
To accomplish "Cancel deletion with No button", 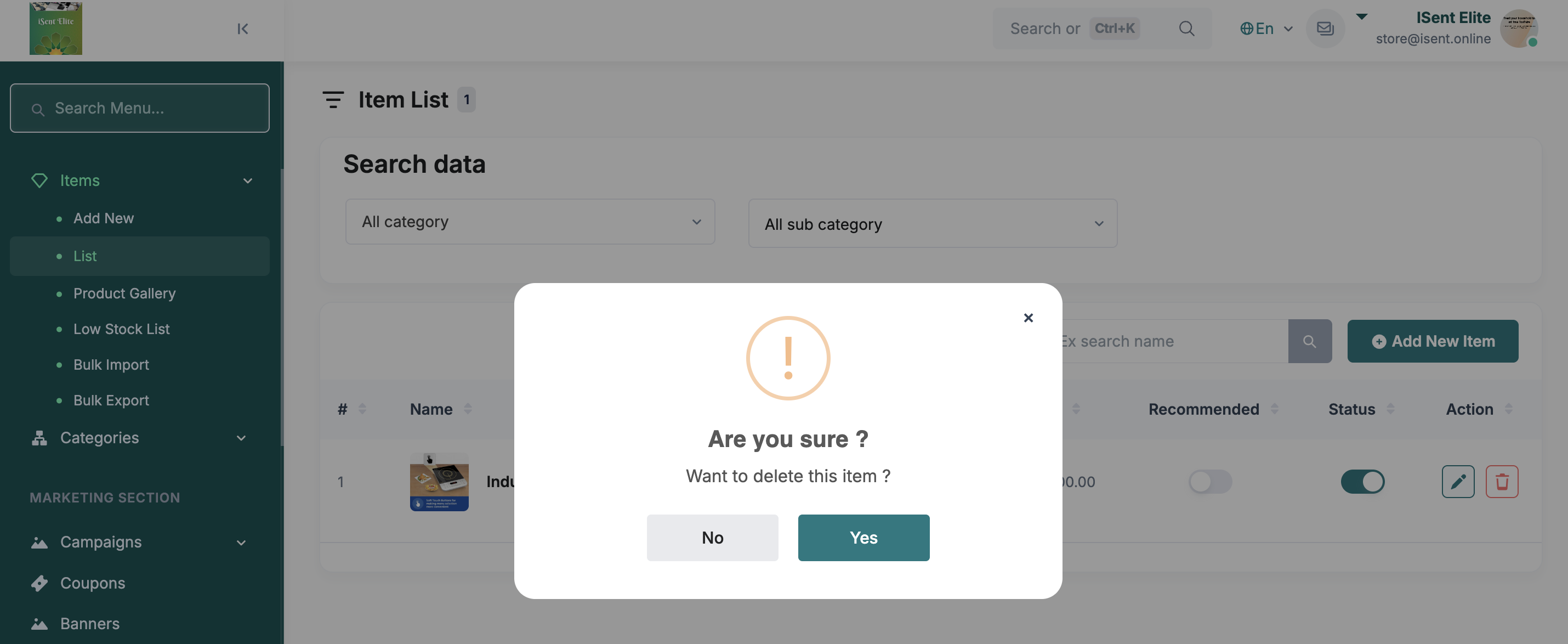I will (712, 538).
